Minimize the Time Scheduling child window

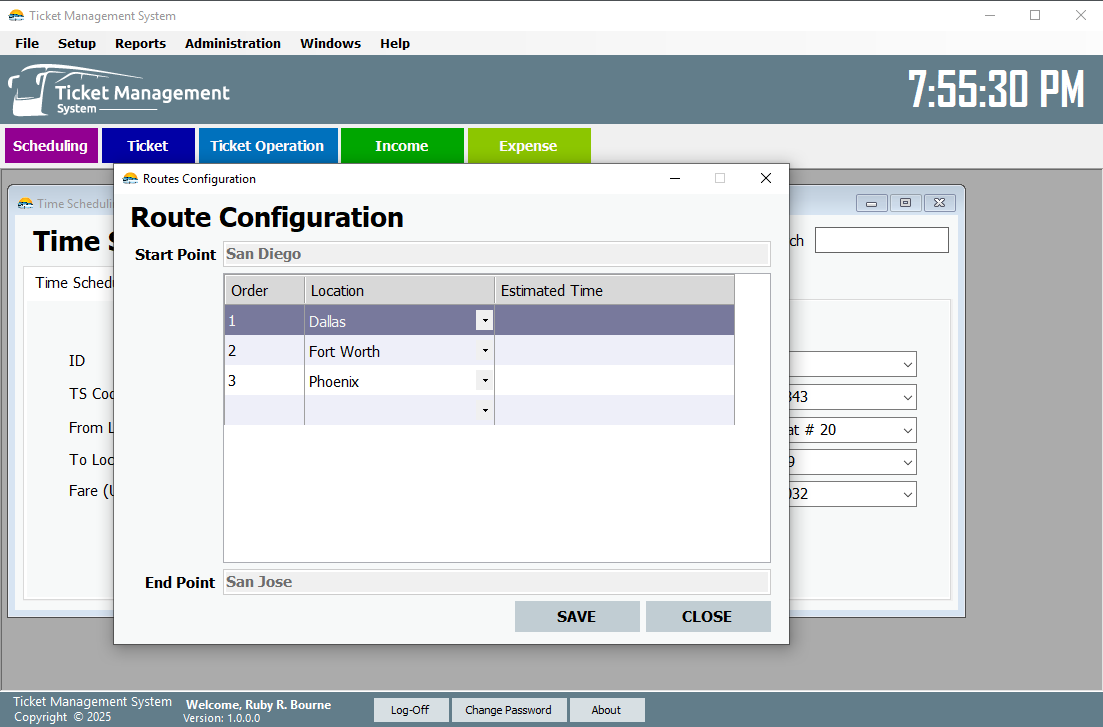click(871, 202)
